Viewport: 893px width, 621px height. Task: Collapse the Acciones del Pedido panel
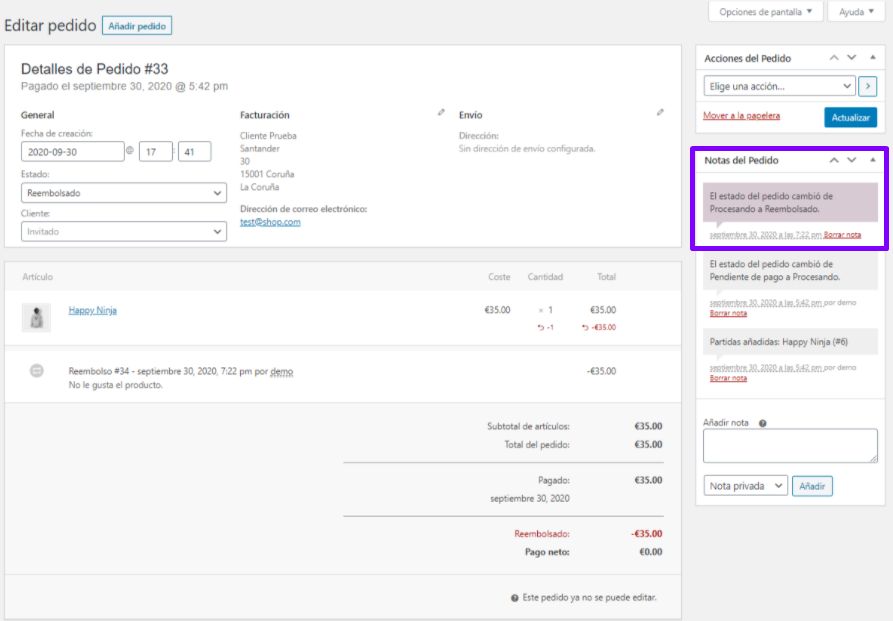pyautogui.click(x=872, y=58)
